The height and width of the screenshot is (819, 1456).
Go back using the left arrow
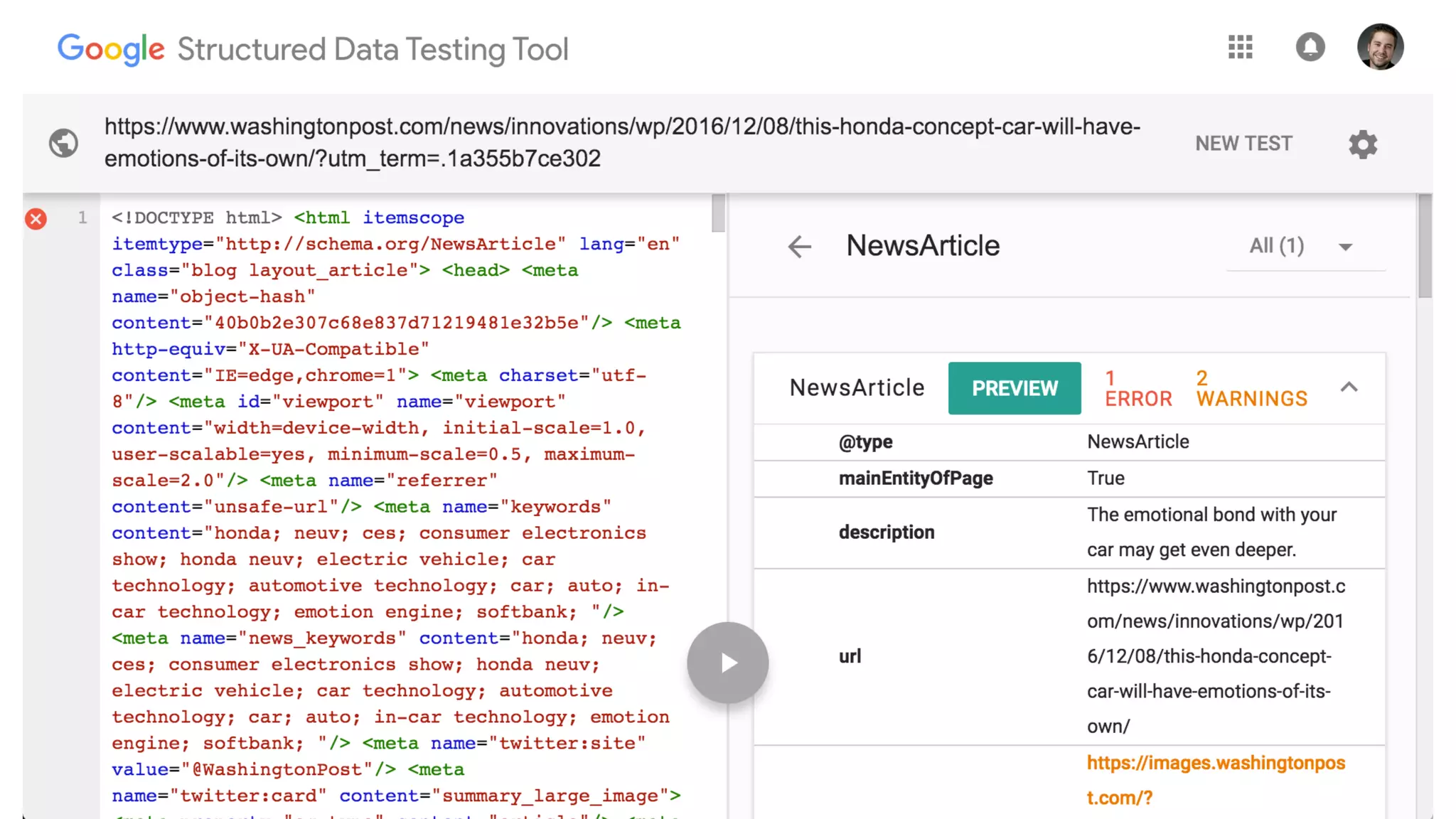coord(800,247)
